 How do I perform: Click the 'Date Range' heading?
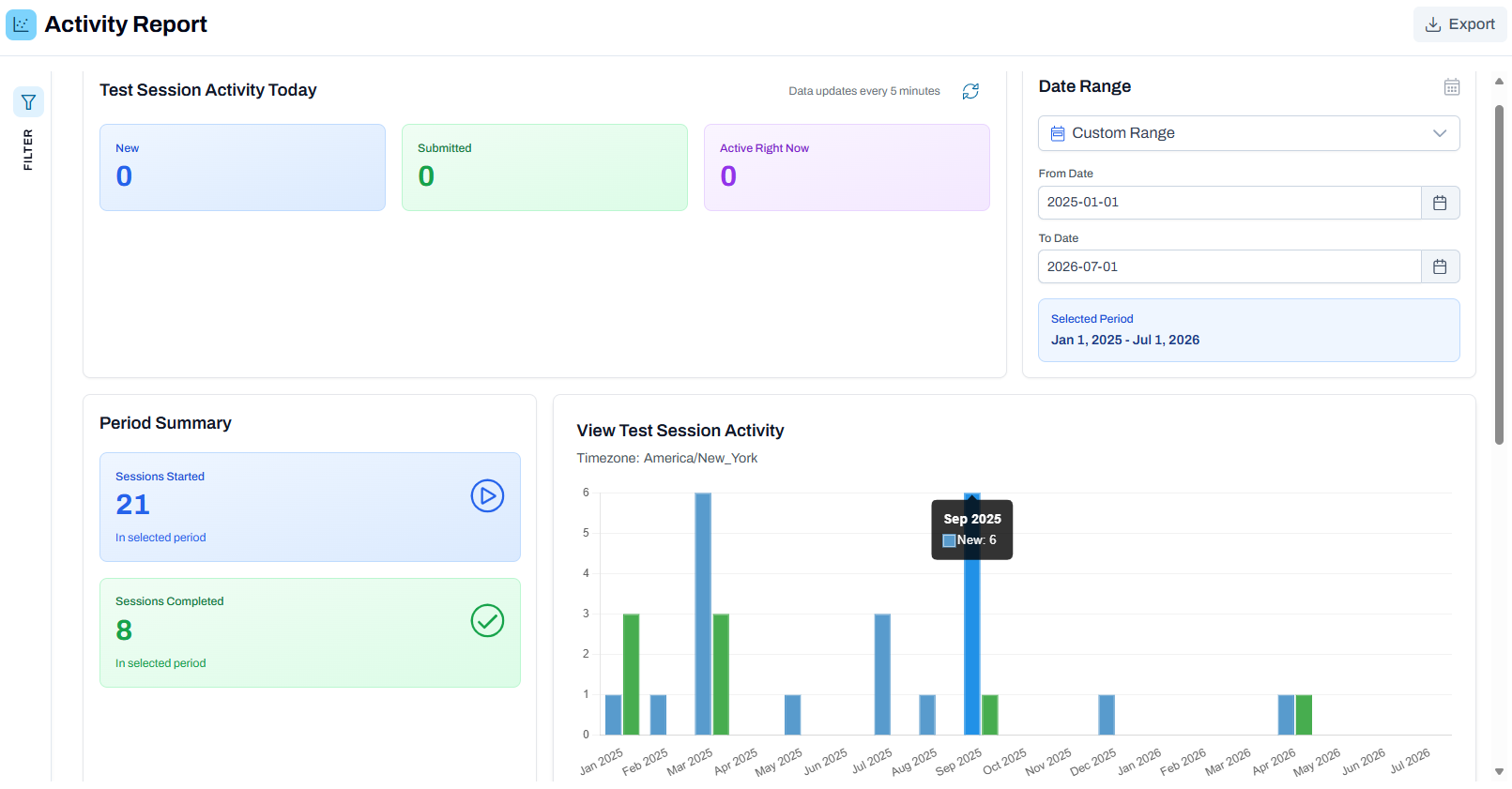[x=1085, y=86]
